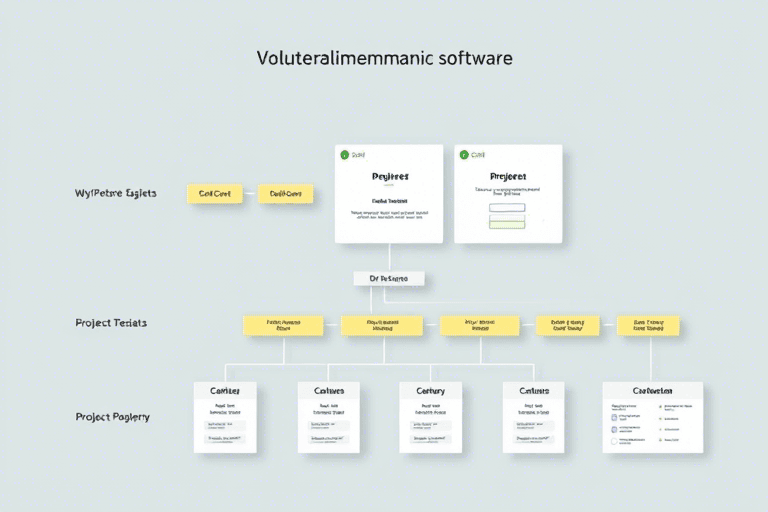
Task: Click the top small yellow marker in Caaleeton's right column
Action: (661, 406)
